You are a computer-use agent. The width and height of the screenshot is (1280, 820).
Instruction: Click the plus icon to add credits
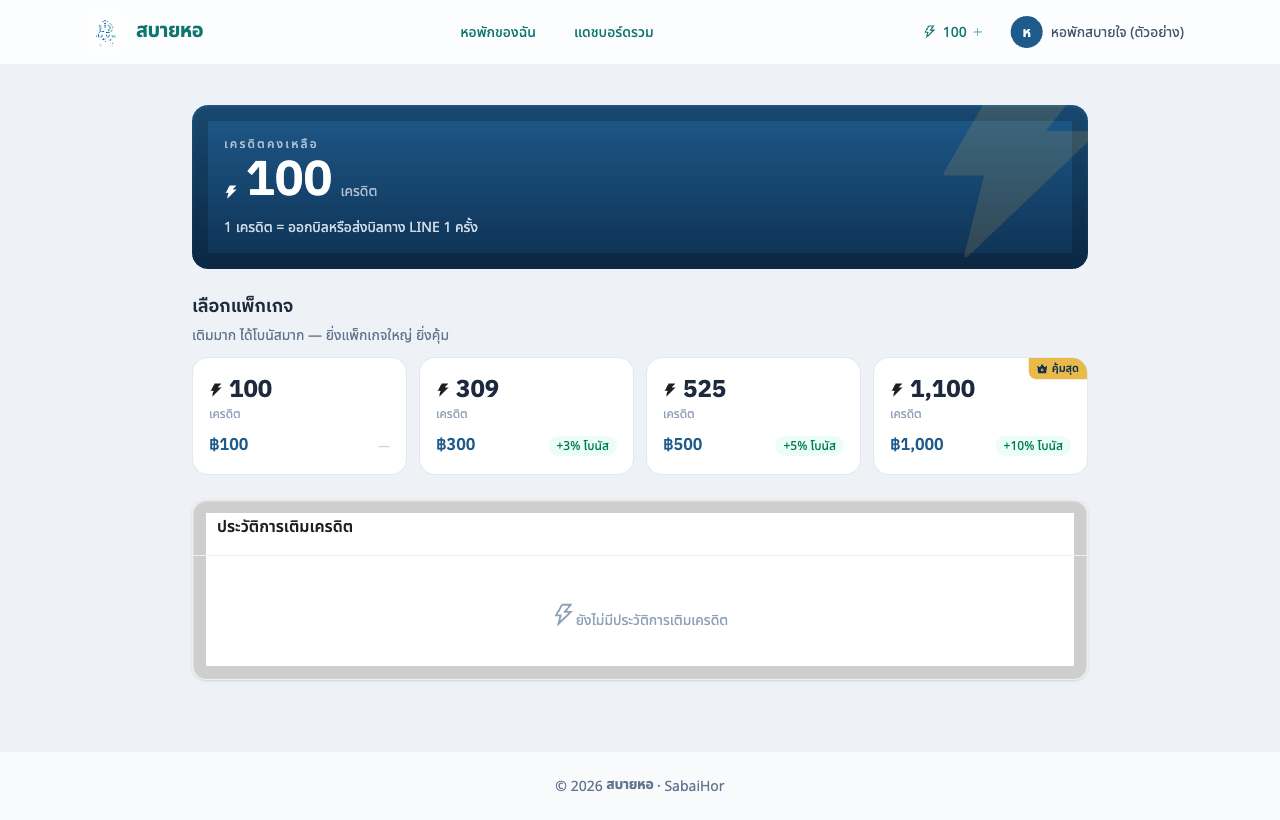pos(977,32)
